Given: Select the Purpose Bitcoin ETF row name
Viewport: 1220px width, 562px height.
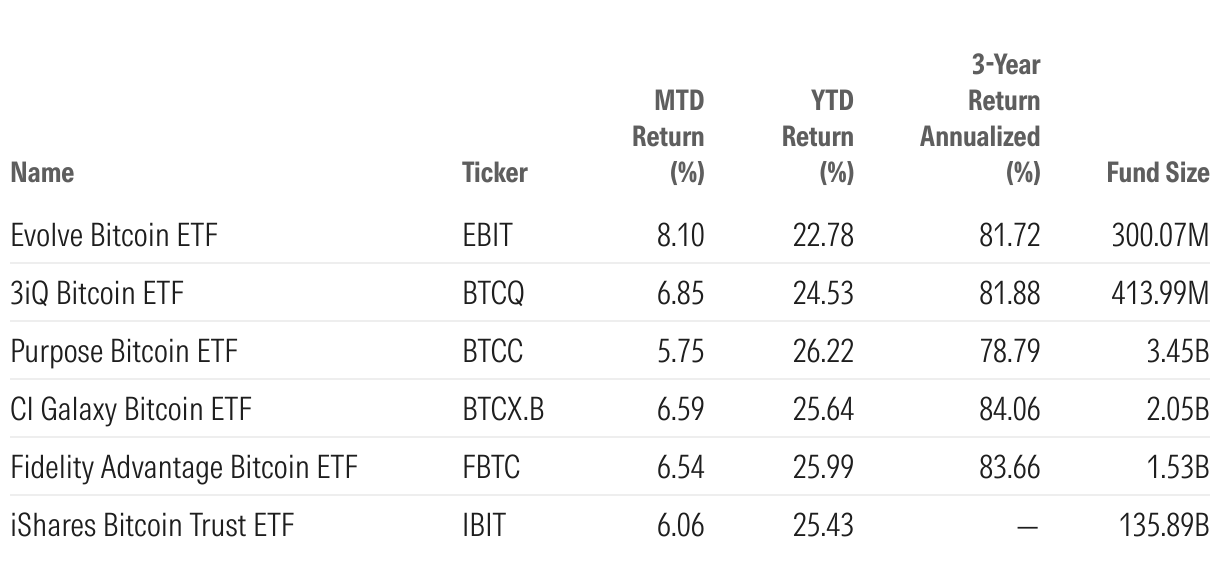Looking at the screenshot, I should [124, 352].
